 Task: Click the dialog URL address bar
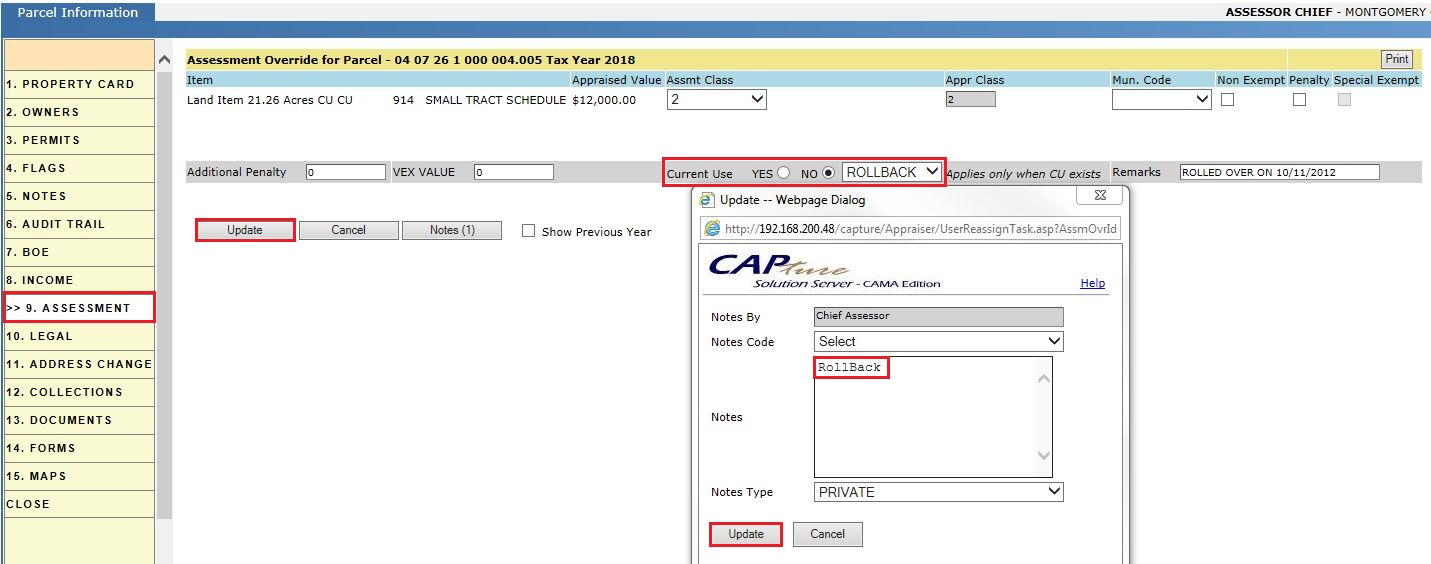911,228
